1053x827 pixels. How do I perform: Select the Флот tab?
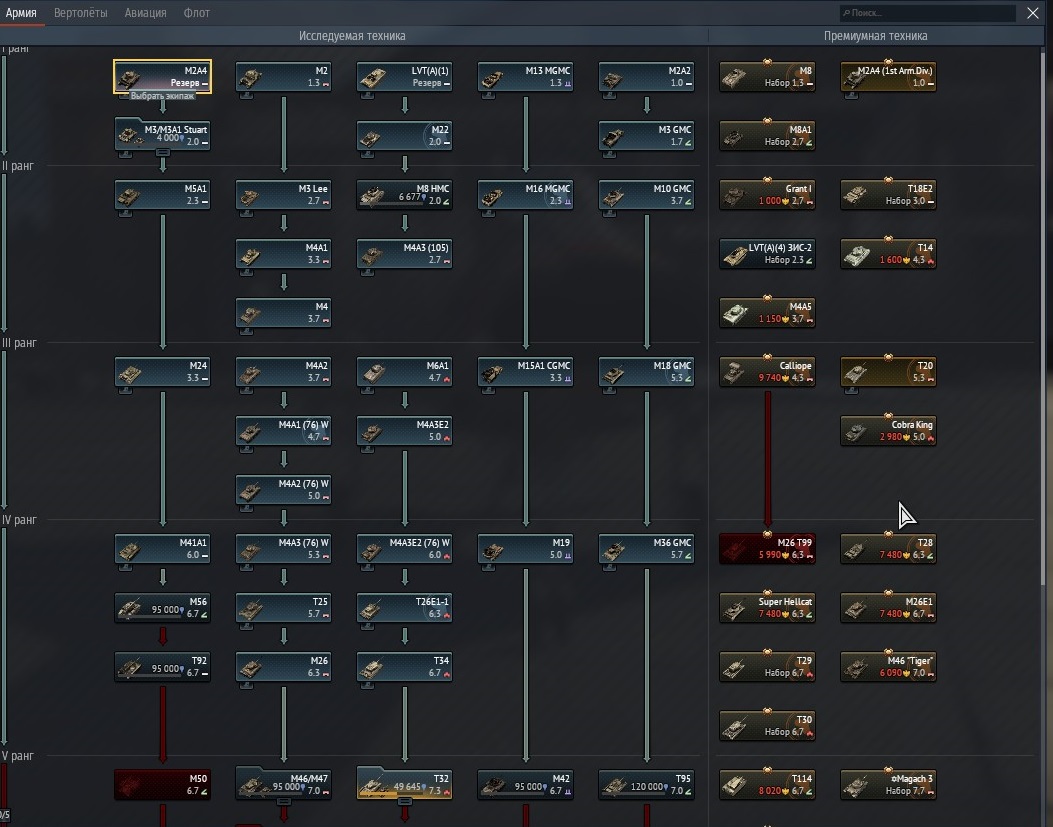[x=196, y=13]
